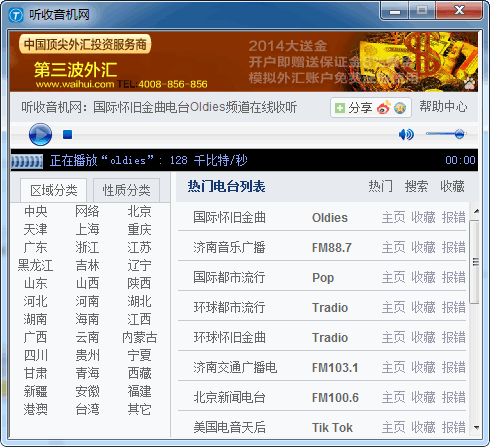Switch to the 区域分类 tab
The image size is (490, 447).
point(54,190)
